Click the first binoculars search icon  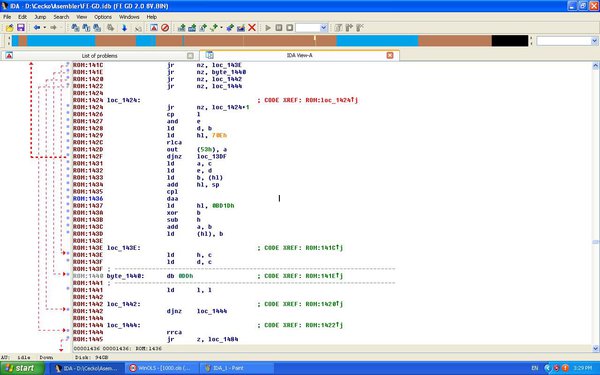click(75, 28)
